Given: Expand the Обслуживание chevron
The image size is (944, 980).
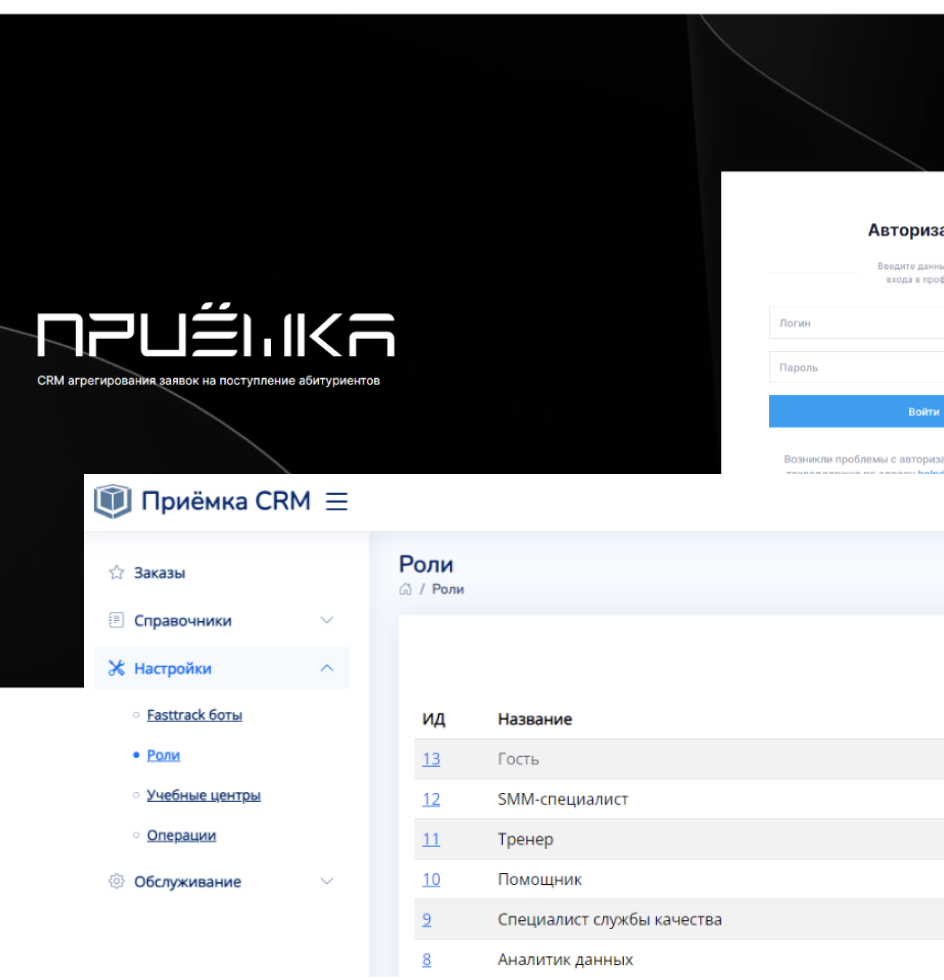Looking at the screenshot, I should click(x=327, y=881).
